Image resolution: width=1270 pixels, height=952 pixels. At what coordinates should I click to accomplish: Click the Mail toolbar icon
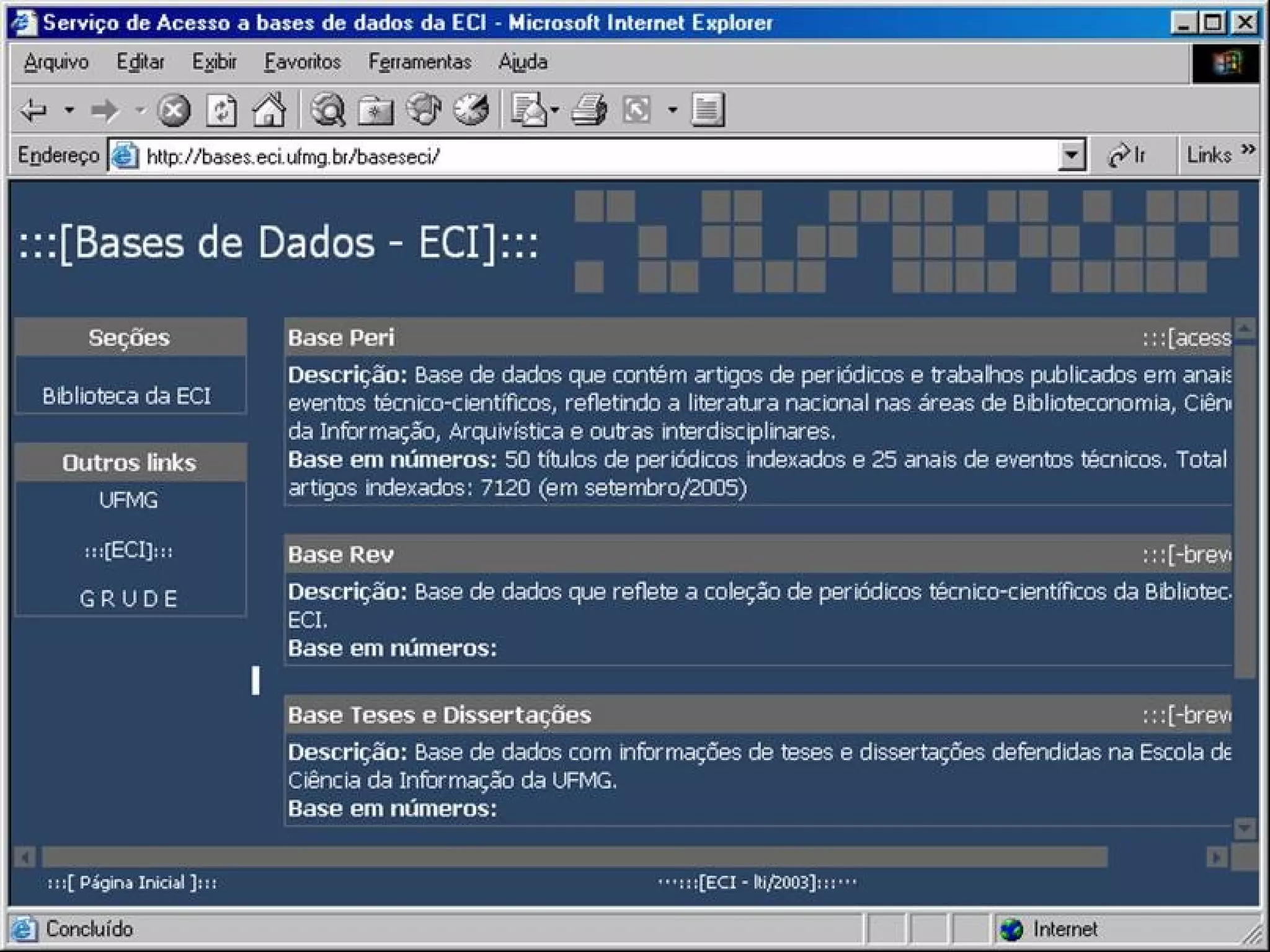click(527, 110)
